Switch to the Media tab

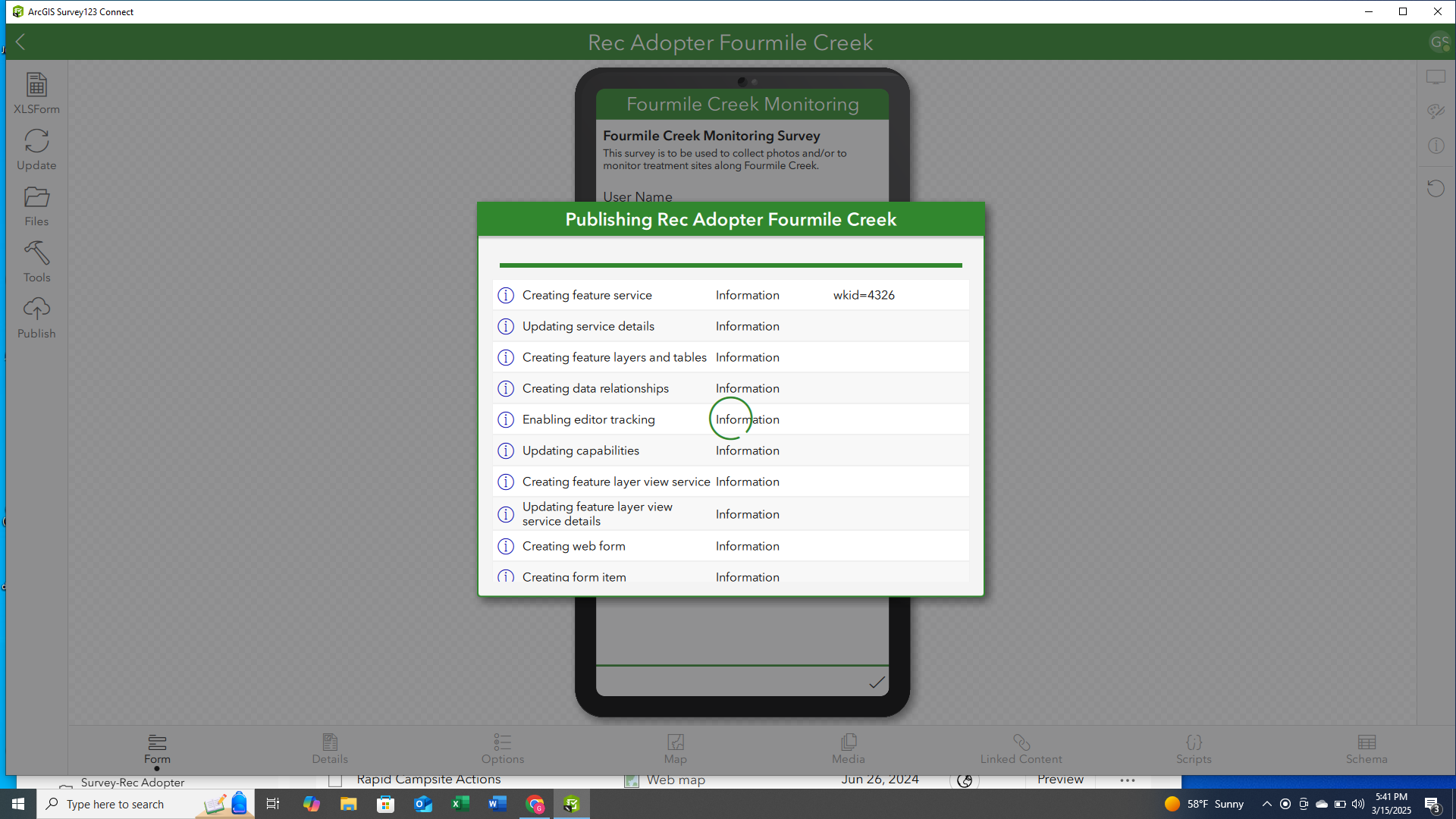click(849, 749)
